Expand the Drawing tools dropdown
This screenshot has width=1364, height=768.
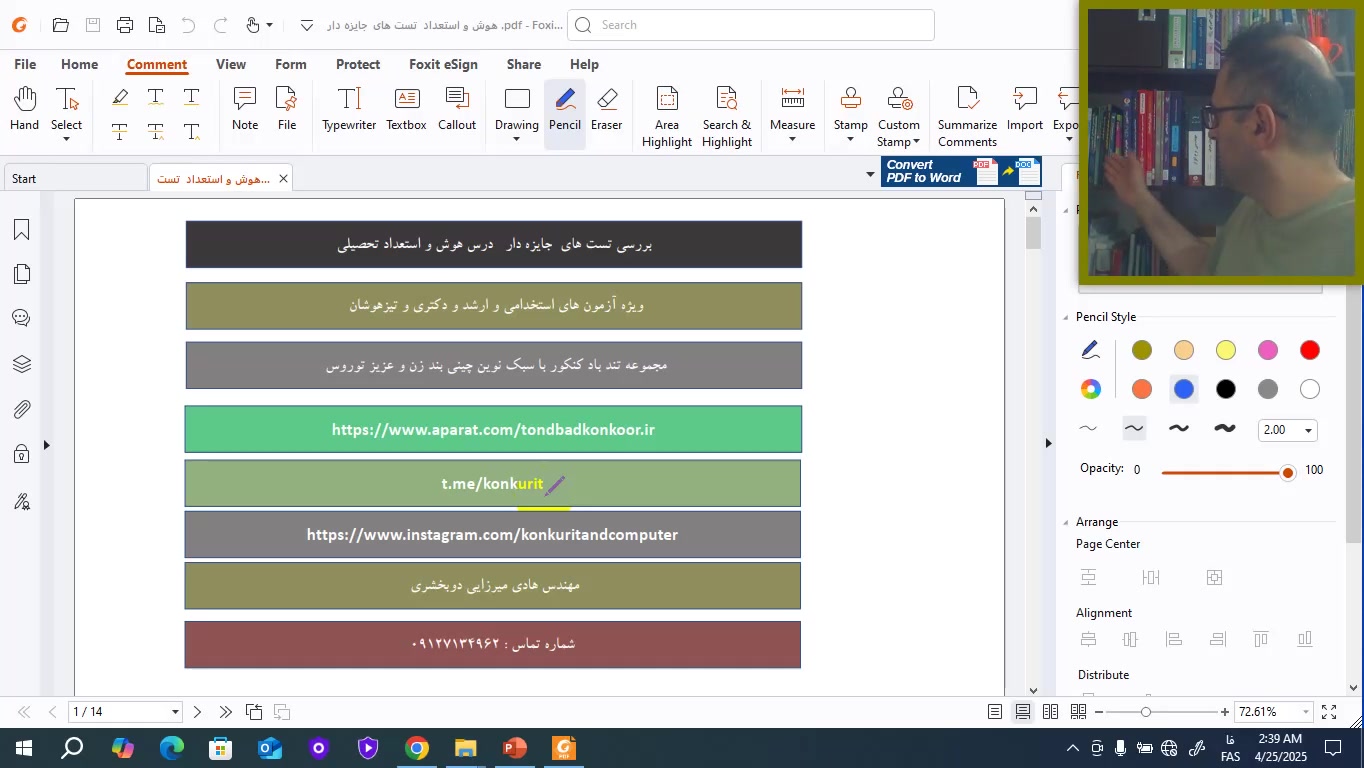pos(517,139)
